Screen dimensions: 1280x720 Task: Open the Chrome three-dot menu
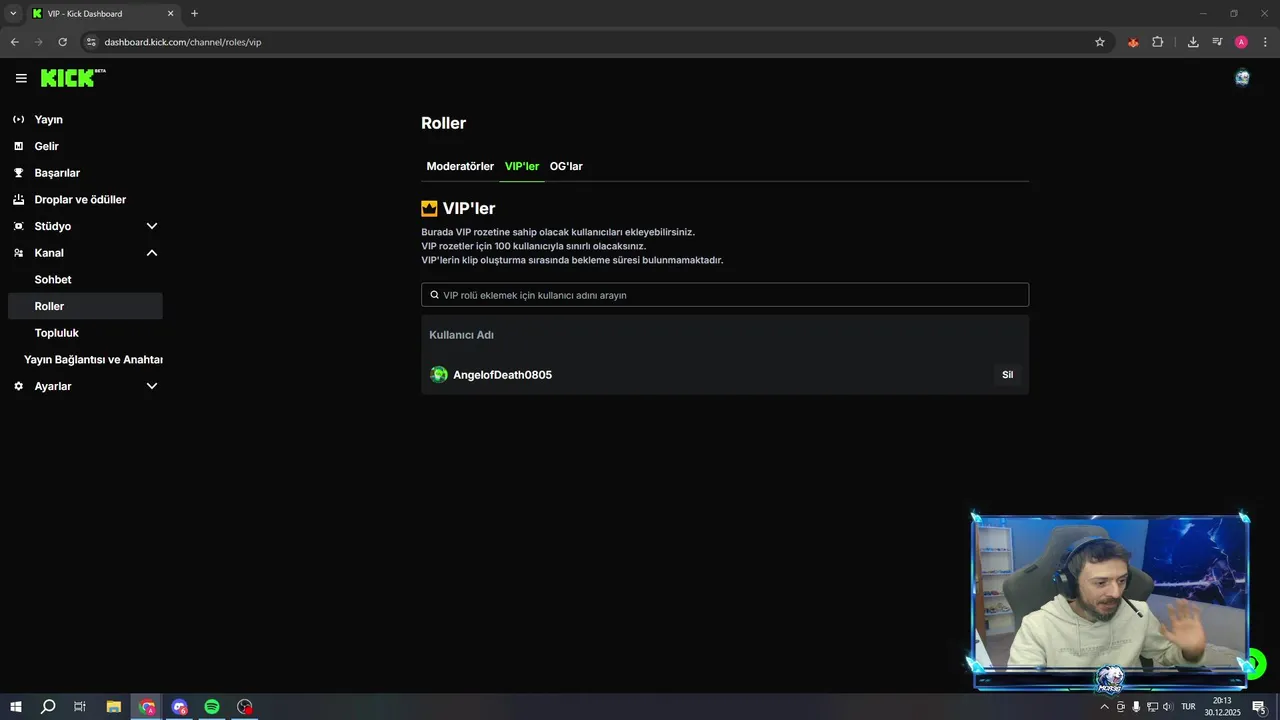[x=1265, y=42]
